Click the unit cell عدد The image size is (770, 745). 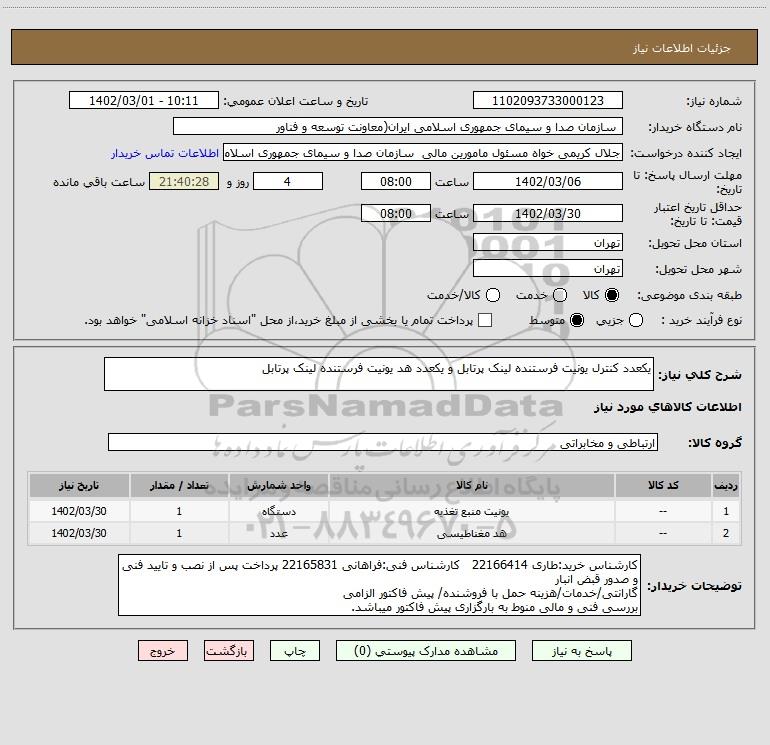(x=278, y=533)
